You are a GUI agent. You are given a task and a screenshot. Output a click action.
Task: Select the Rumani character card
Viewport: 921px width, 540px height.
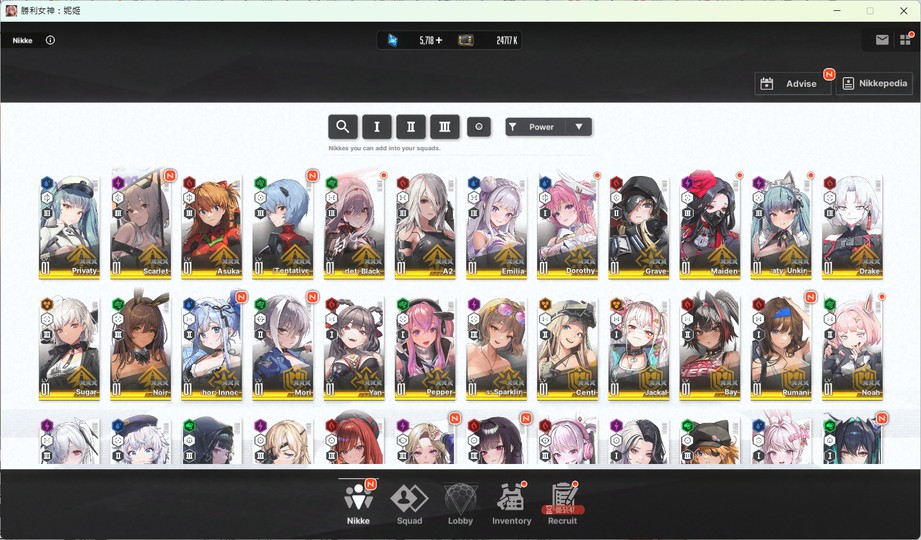tap(781, 348)
